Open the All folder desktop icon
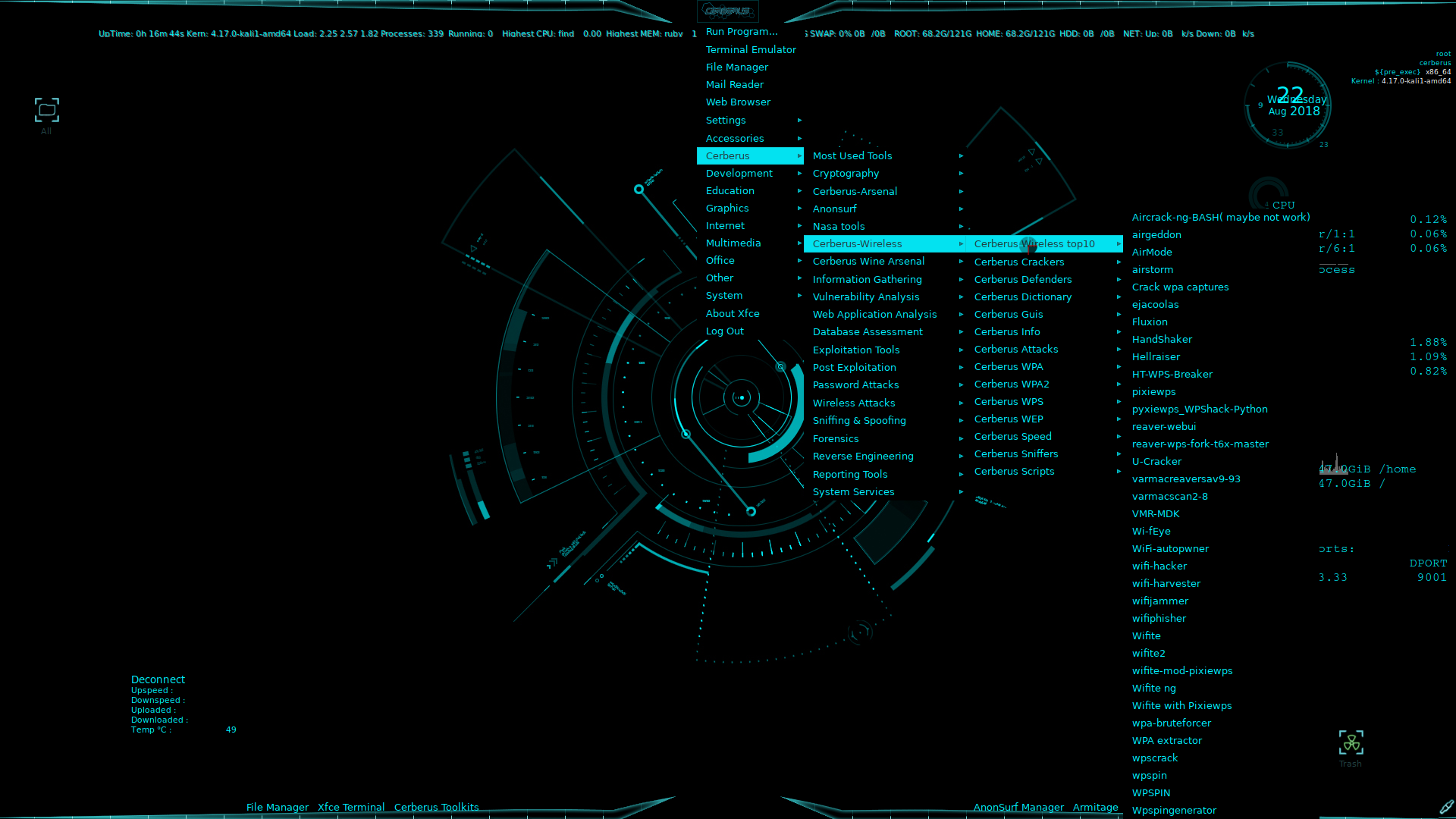This screenshot has height=819, width=1456. point(46,111)
